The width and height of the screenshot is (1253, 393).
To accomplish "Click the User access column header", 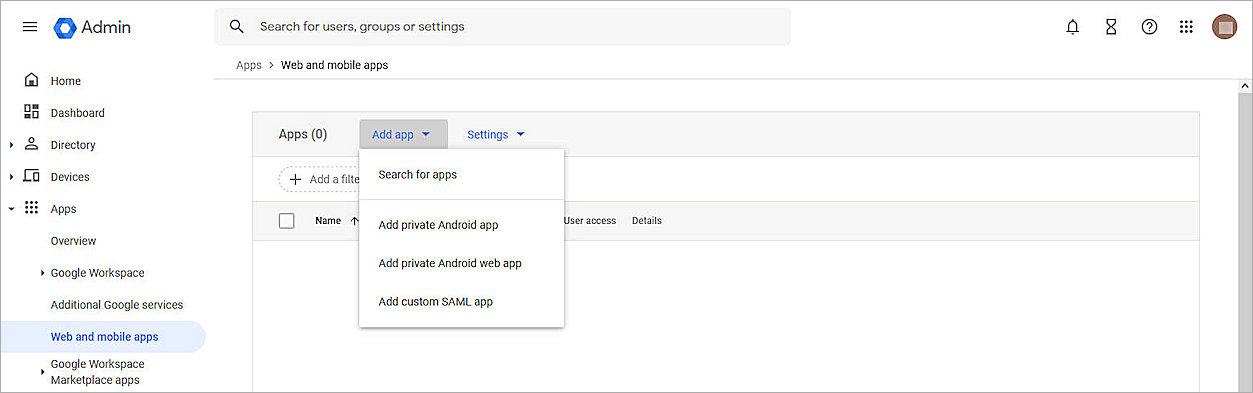I will click(590, 221).
